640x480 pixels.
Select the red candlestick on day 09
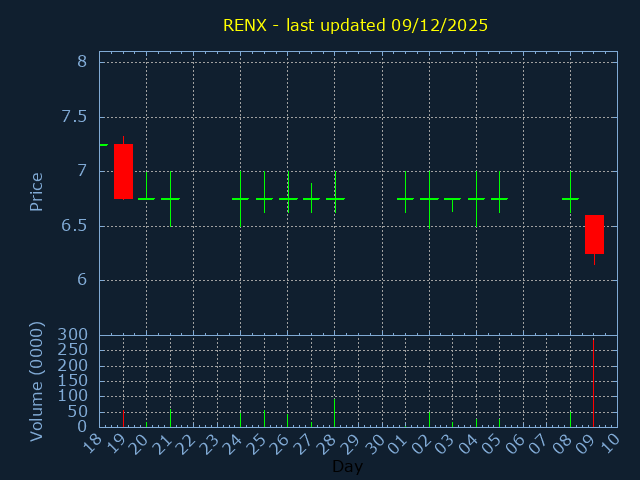(x=594, y=234)
